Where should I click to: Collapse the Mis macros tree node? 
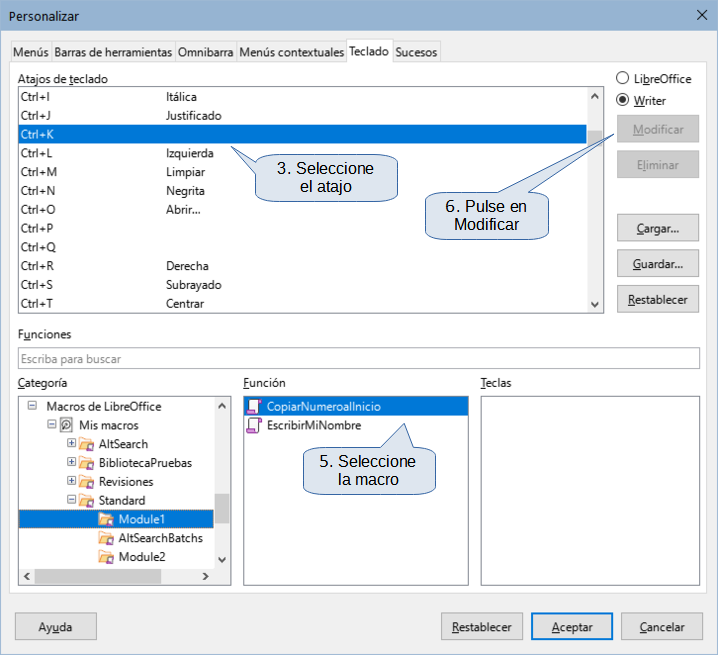click(x=52, y=424)
